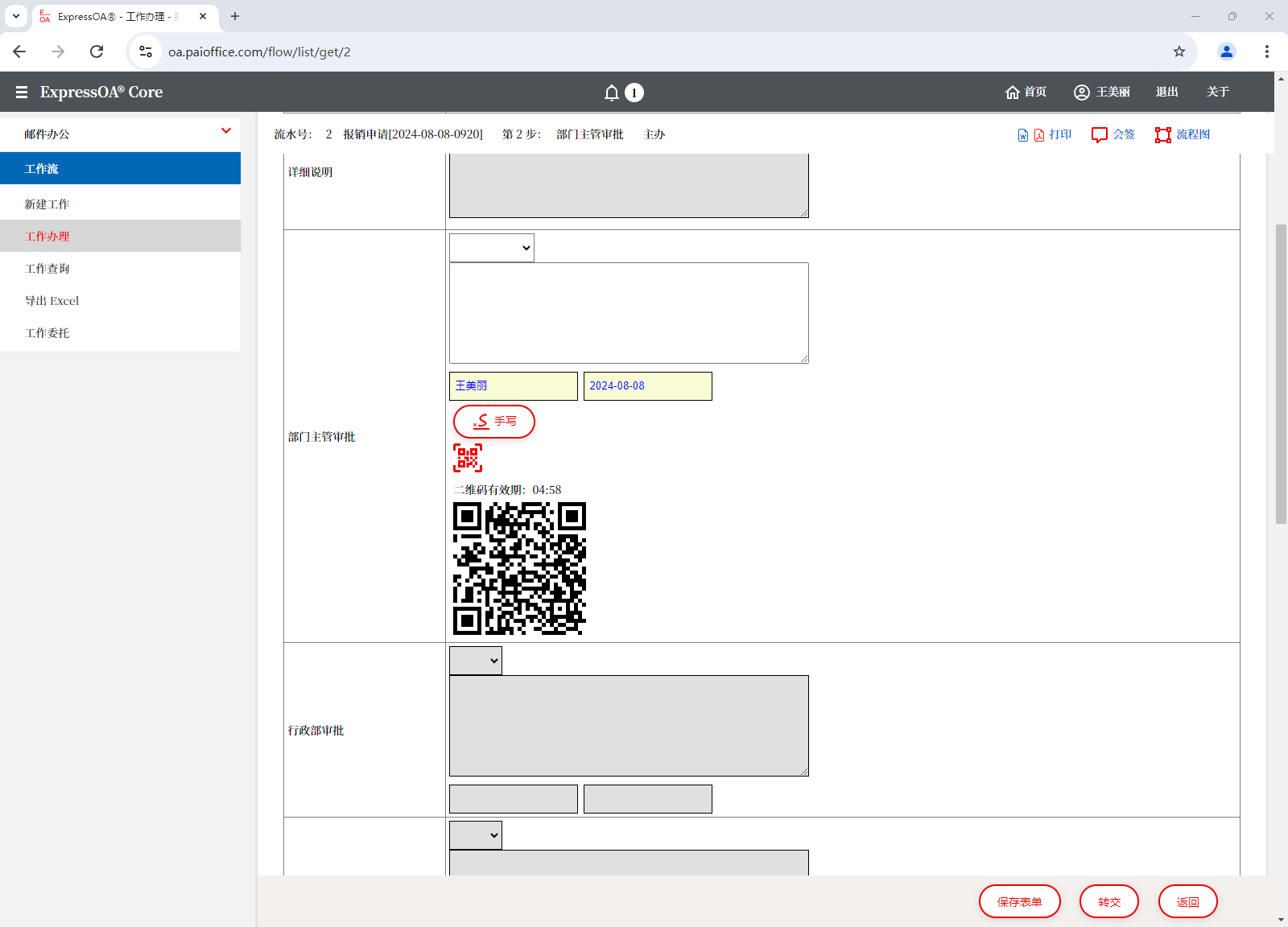The image size is (1288, 927).
Task: Open the bottom approval section dropdown
Action: click(476, 835)
